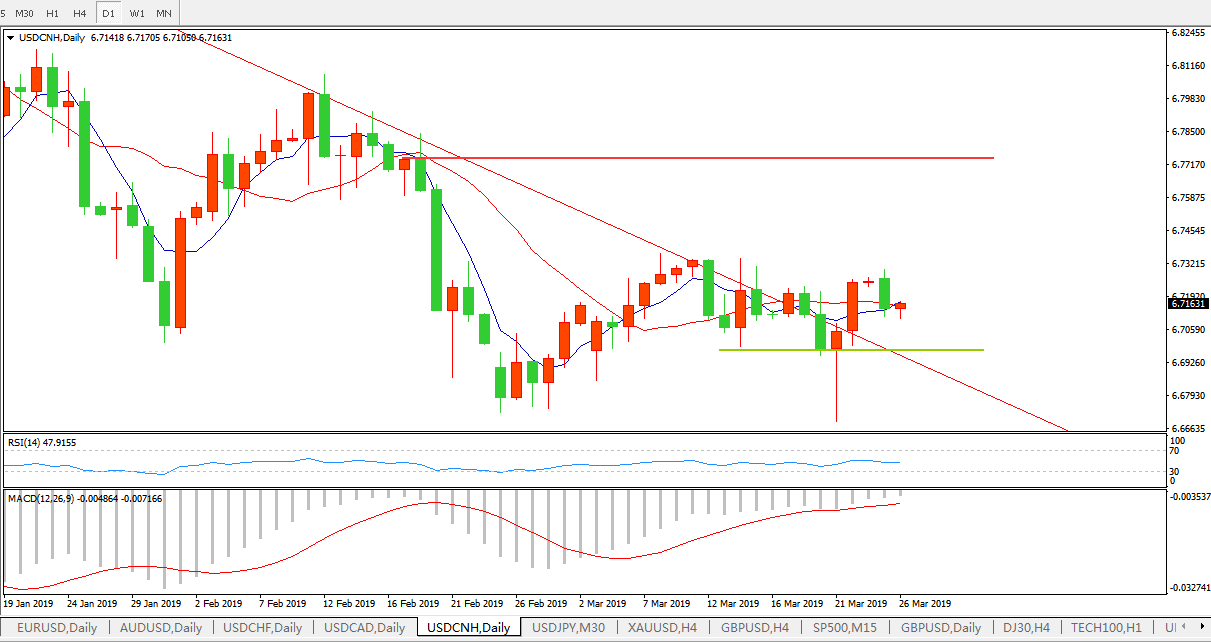Toggle the D1 daily timeframe

point(108,13)
